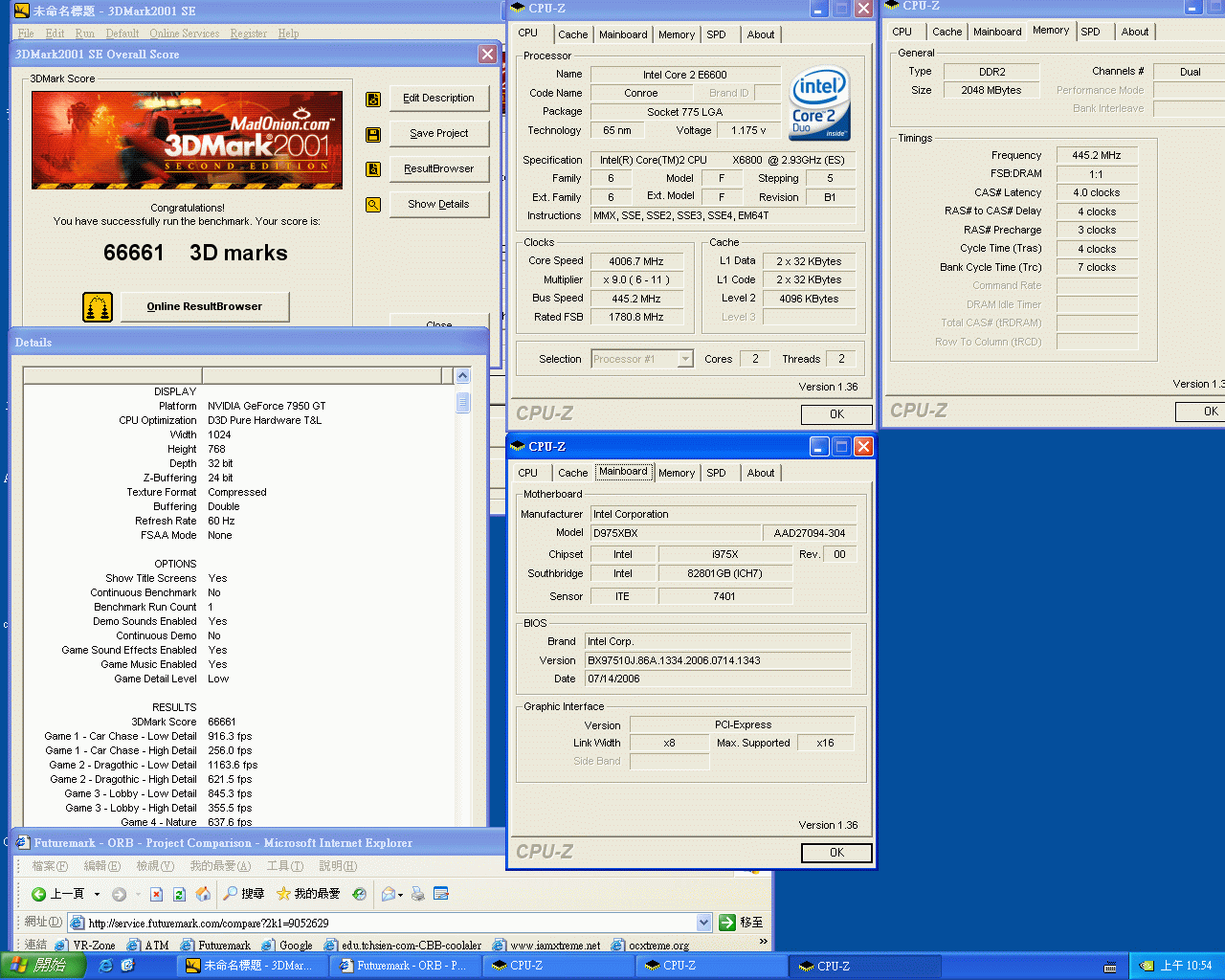Click the Internet Explorer Edit page icon

(x=441, y=894)
